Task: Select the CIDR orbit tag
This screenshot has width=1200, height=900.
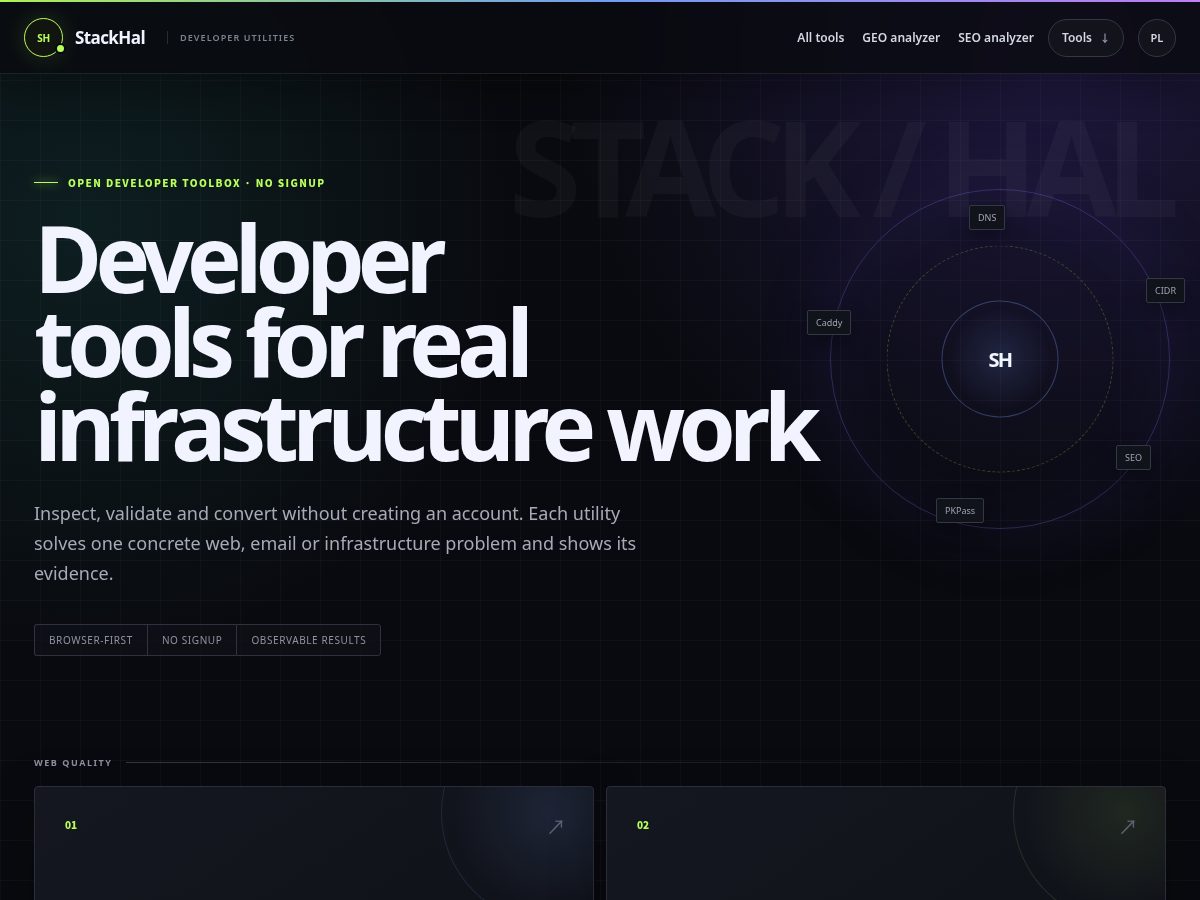Action: [x=1165, y=290]
